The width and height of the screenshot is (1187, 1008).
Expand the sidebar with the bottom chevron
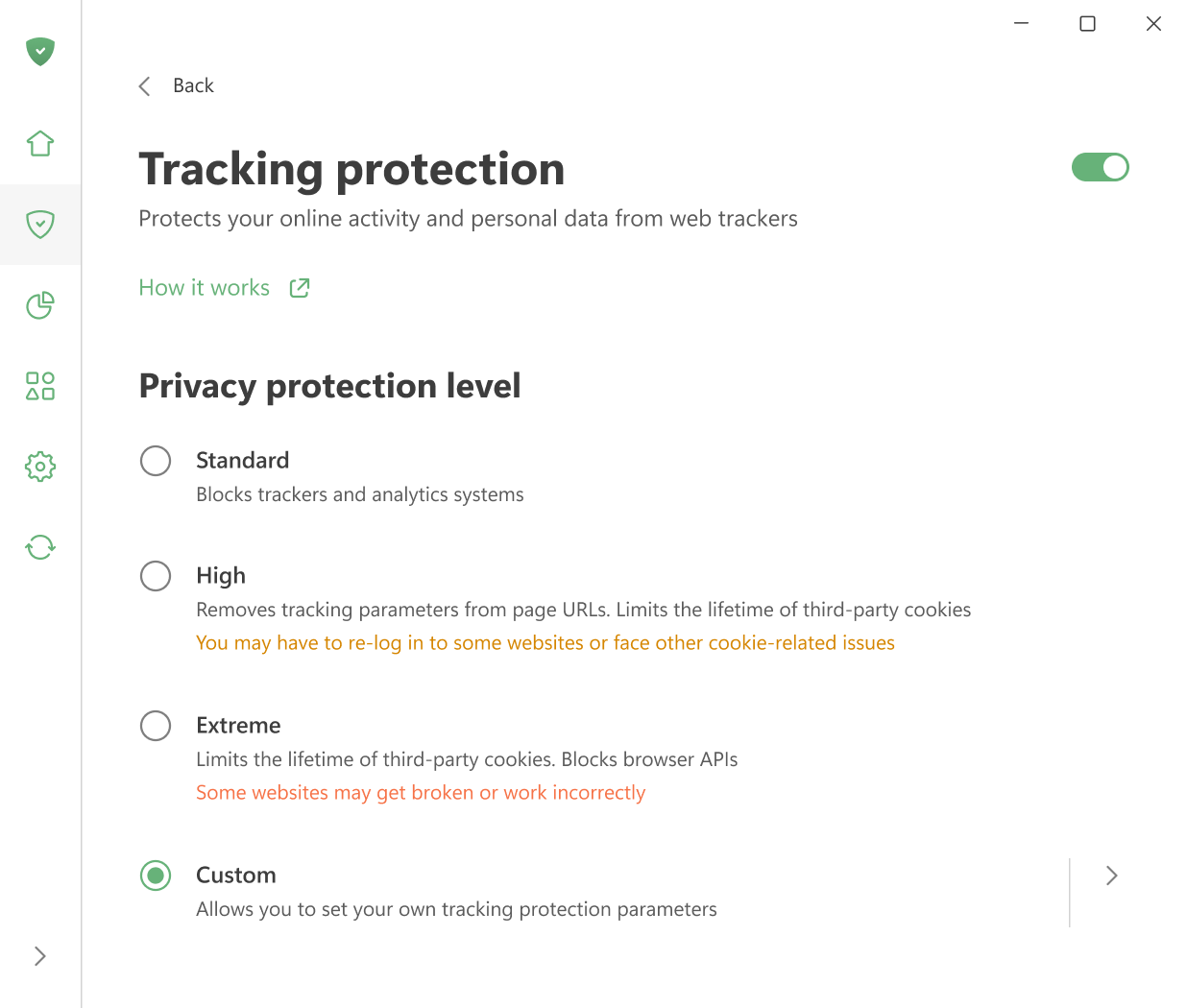39,956
